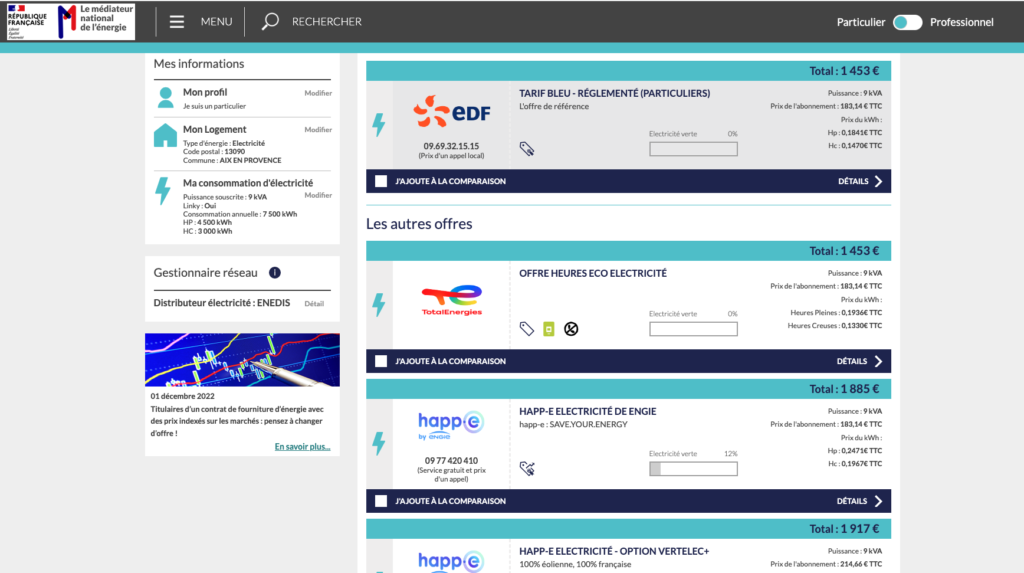Click green document icon in TotalEnergies offer
The width and height of the screenshot is (1024, 573).
(549, 329)
